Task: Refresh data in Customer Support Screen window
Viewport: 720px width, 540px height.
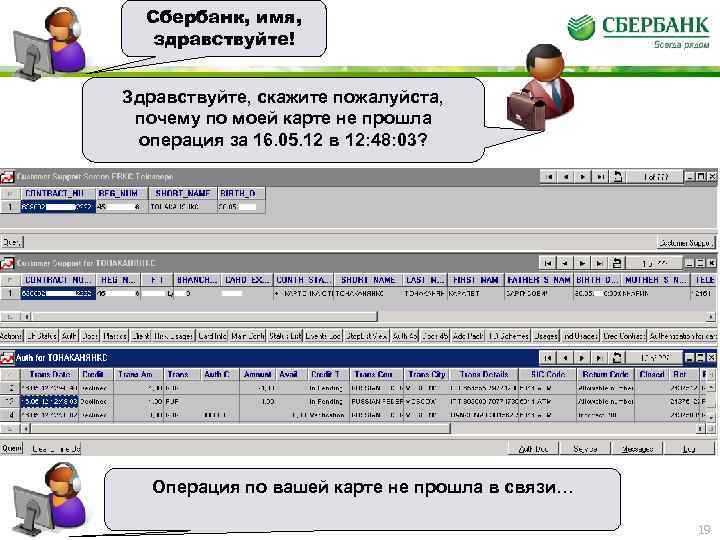Action: point(618,177)
